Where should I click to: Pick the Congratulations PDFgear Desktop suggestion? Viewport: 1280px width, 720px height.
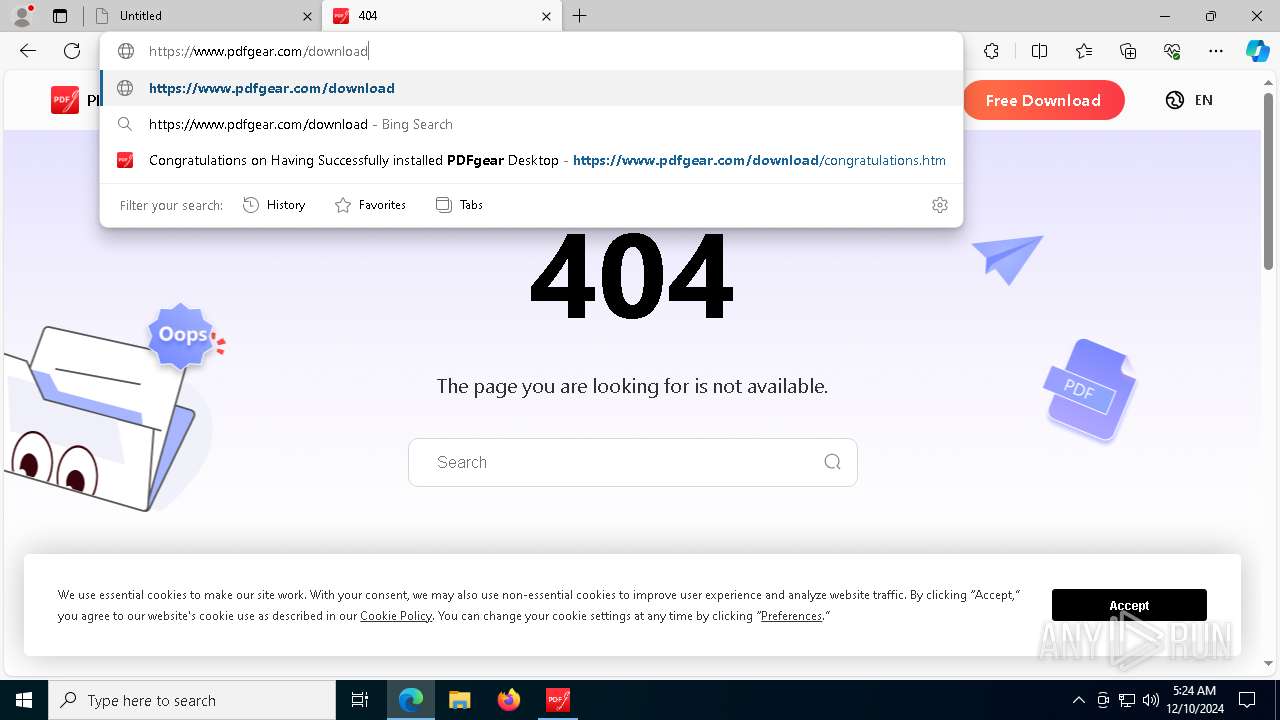click(531, 160)
